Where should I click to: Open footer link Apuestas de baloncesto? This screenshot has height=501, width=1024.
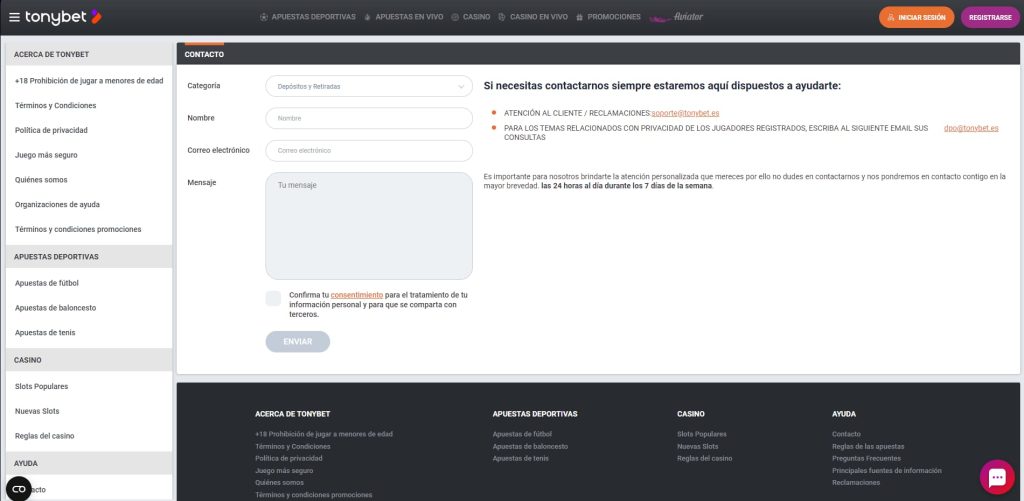point(530,446)
